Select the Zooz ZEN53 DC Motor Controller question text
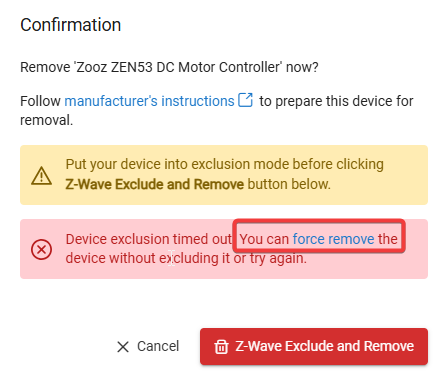The image size is (447, 377). [x=169, y=67]
